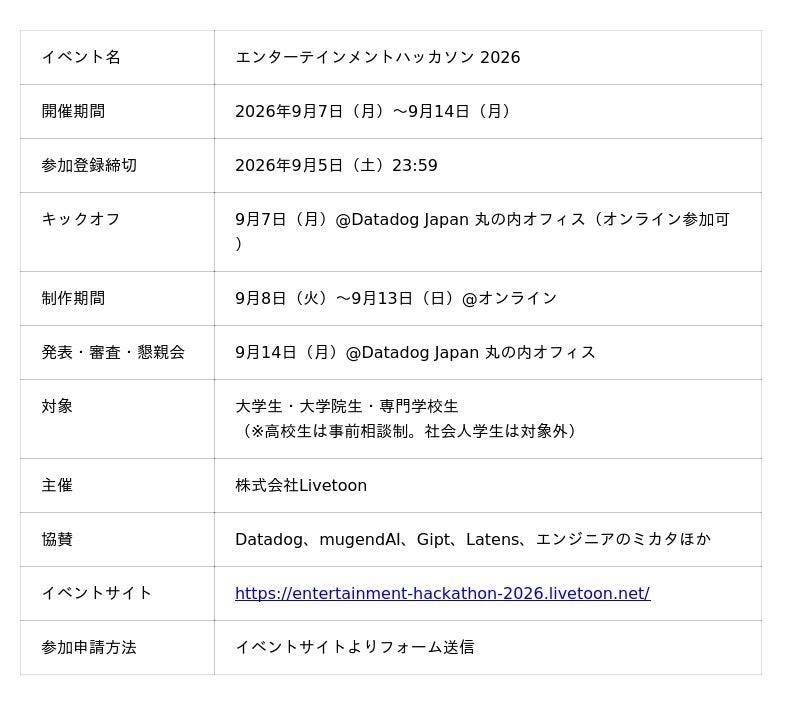Click the イベントサイトよりフォーム送信 text
Image resolution: width=800 pixels, height=705 pixels.
355,647
